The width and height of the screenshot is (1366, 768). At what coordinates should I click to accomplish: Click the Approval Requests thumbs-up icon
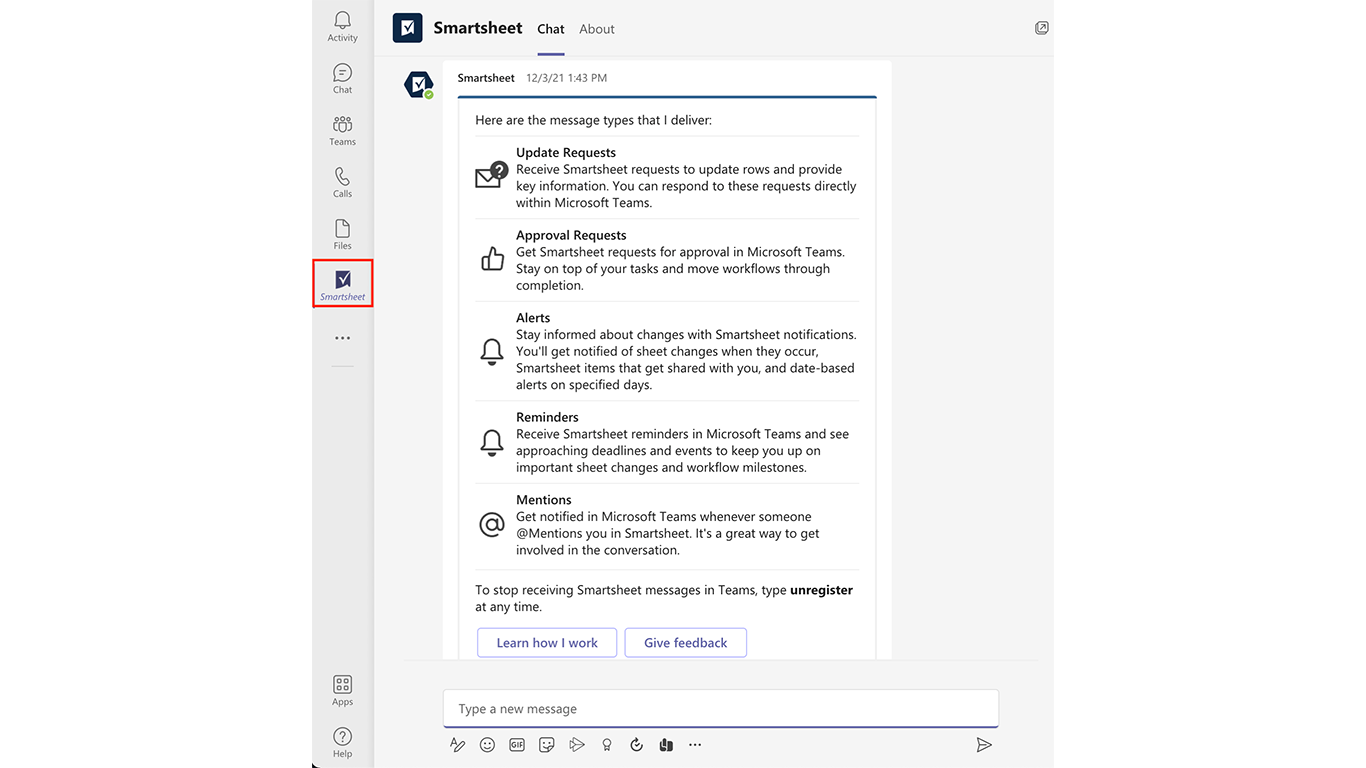[492, 260]
